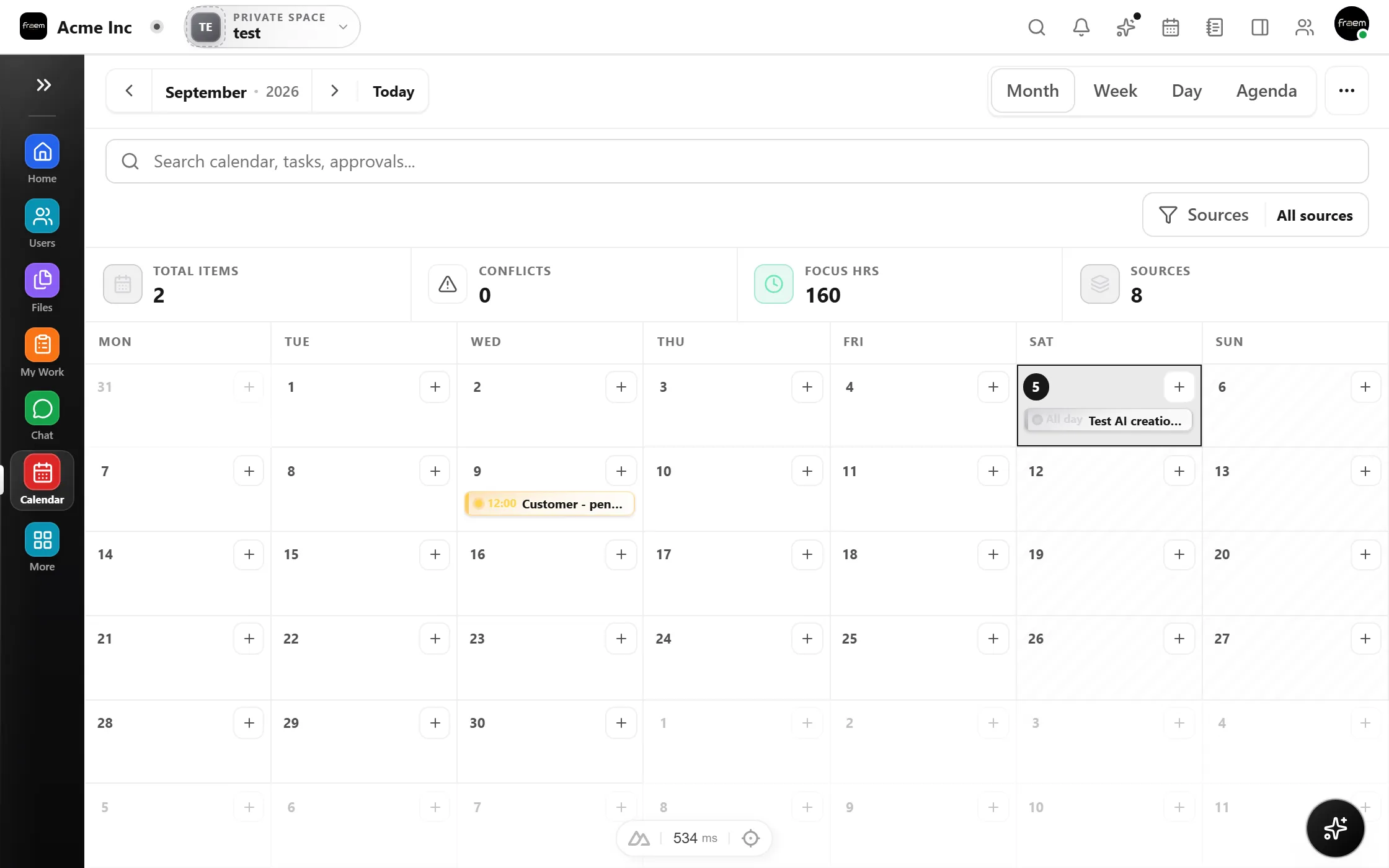Open the private space 'test' switcher dropdown
Image resolution: width=1389 pixels, height=868 pixels.
pos(272,27)
